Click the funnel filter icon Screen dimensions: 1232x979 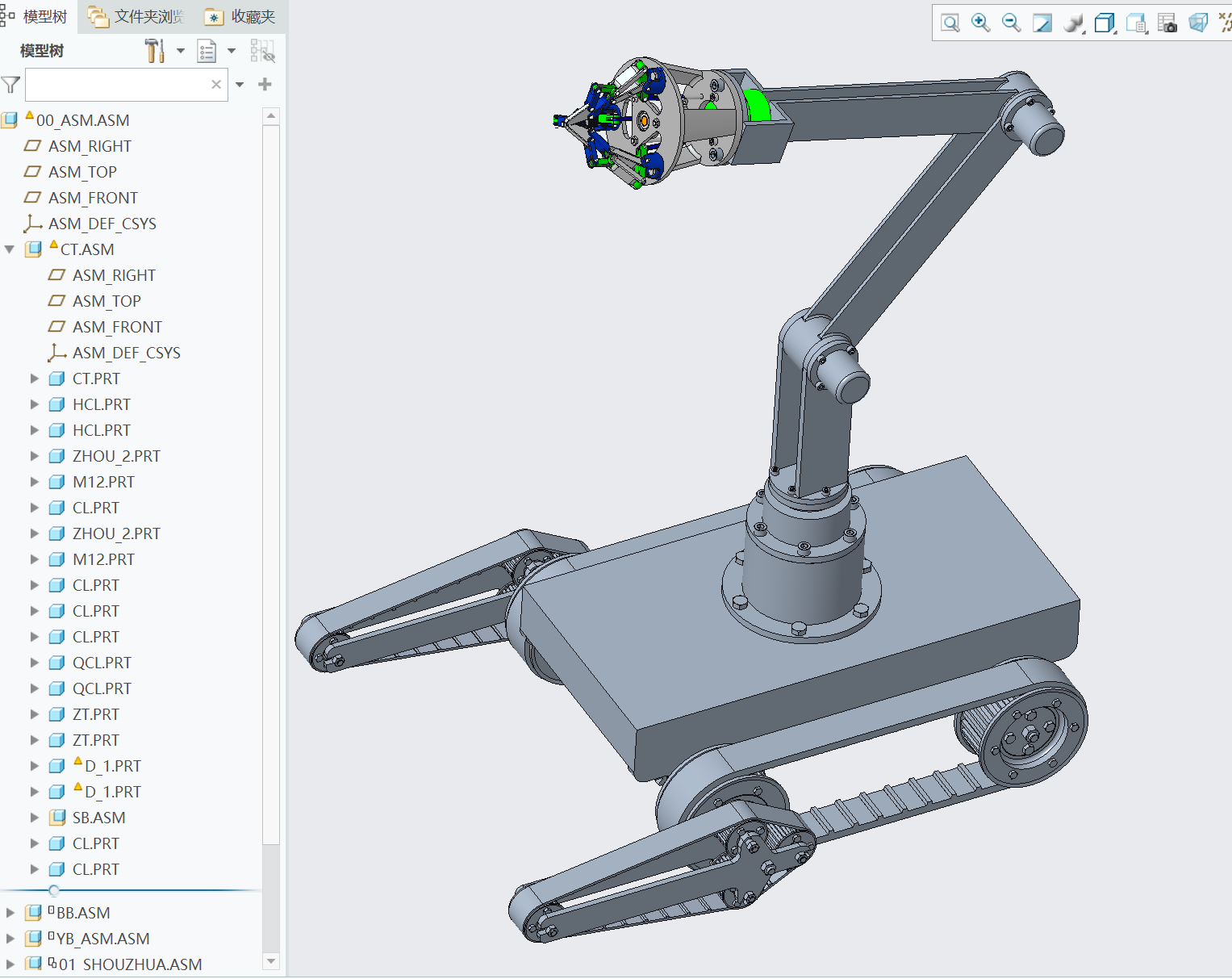pos(11,85)
